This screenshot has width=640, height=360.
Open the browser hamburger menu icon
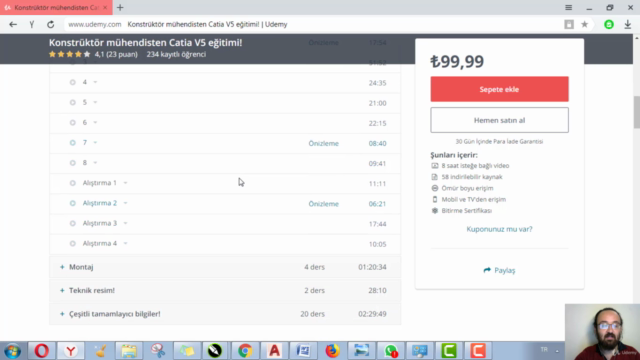tap(569, 7)
